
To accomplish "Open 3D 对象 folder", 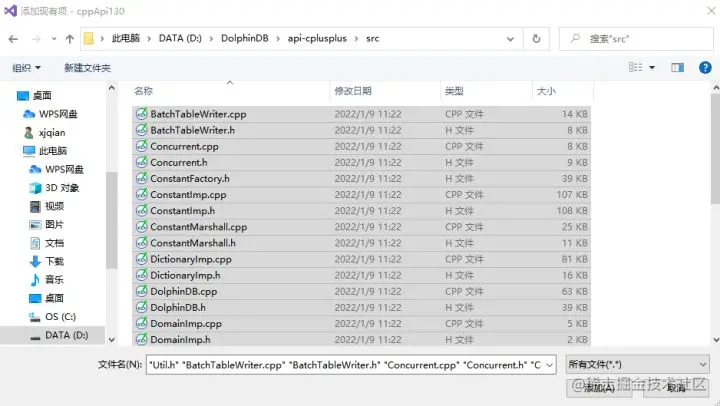I will tap(54, 188).
